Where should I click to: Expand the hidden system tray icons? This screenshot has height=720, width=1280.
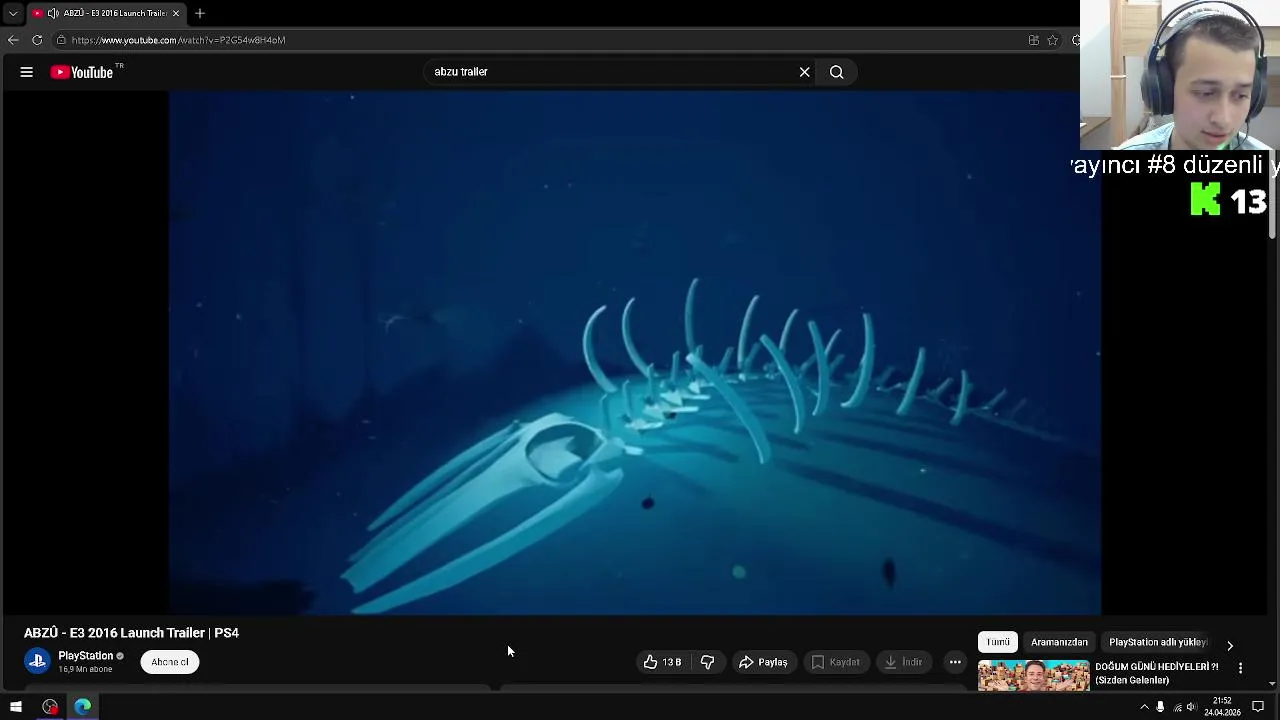tap(1145, 707)
